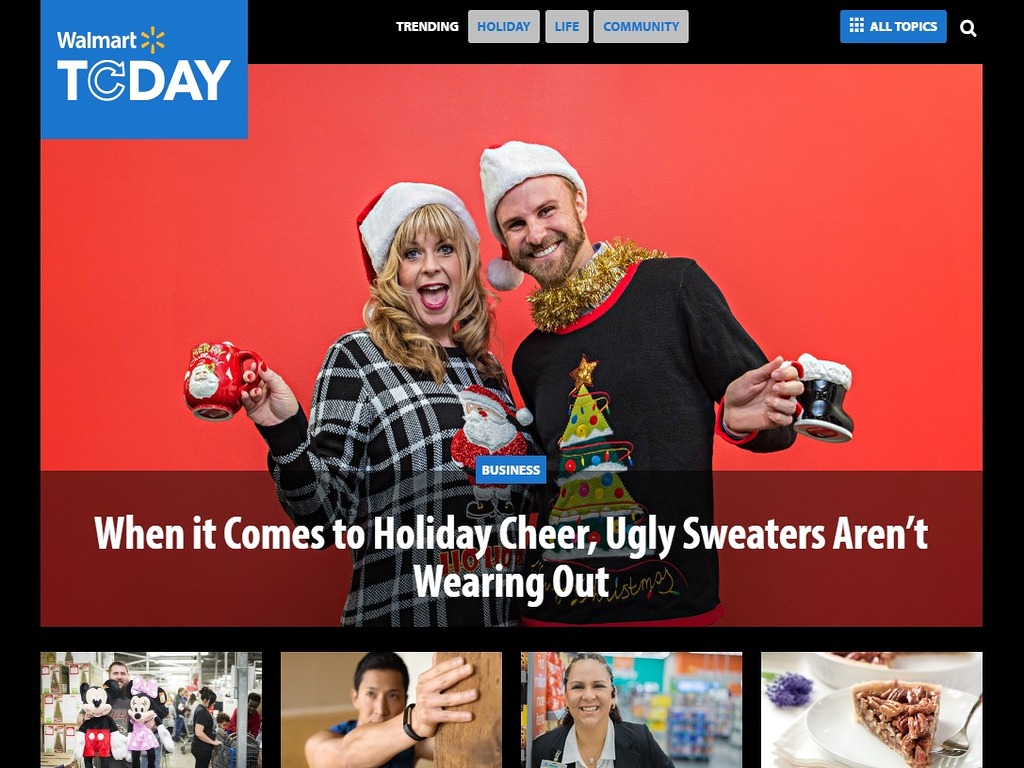This screenshot has height=768, width=1024.
Task: Open the smiling store associate thumbnail
Action: [632, 710]
